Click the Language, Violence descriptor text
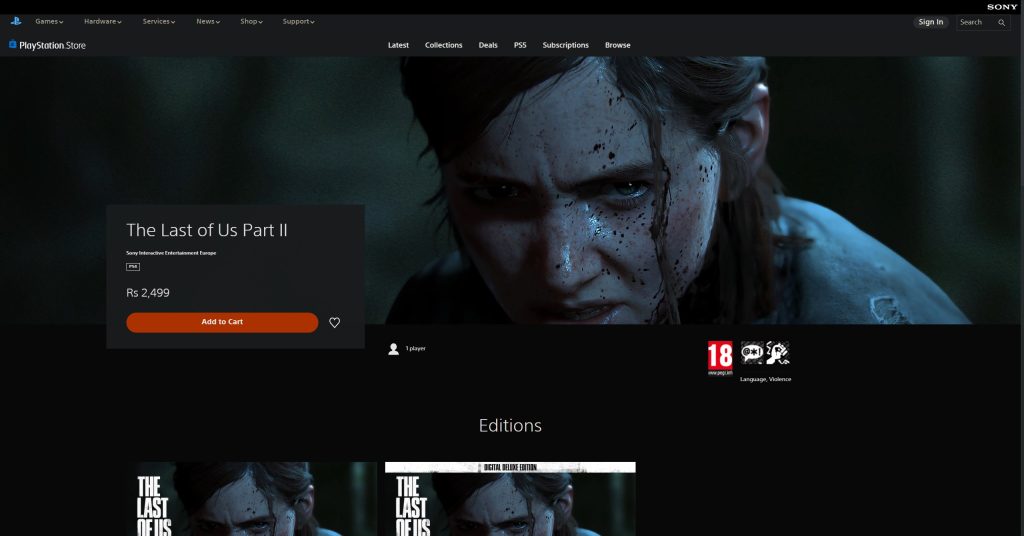1024x536 pixels. click(765, 379)
